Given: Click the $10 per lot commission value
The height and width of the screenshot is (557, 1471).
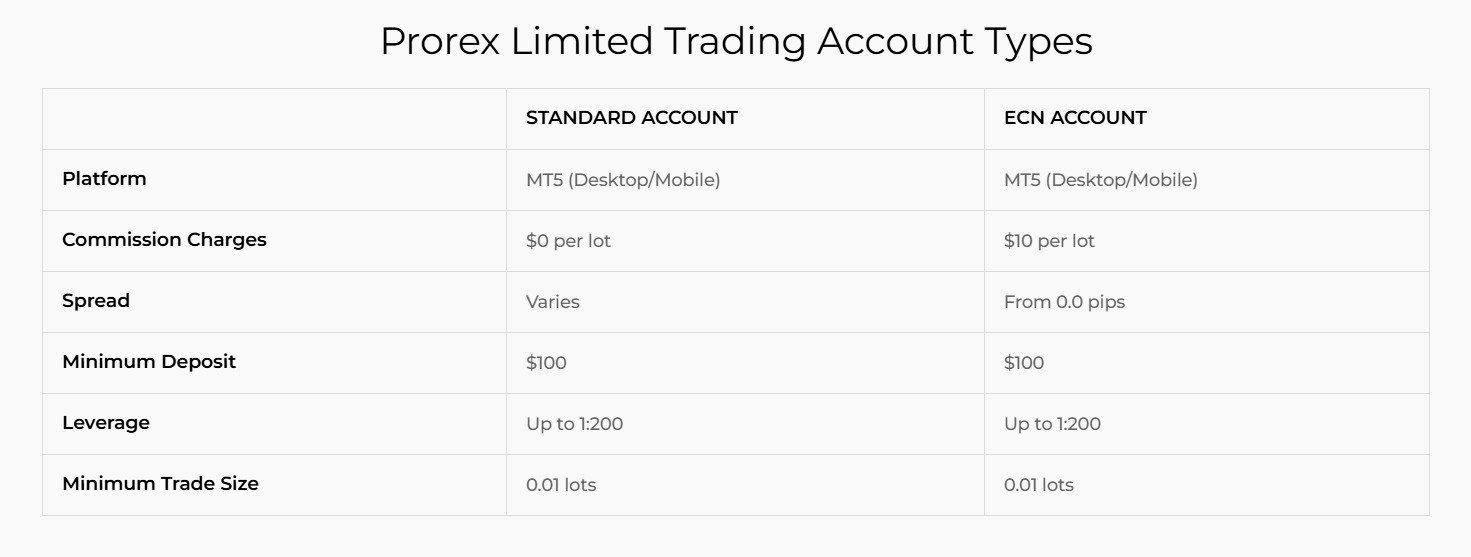Looking at the screenshot, I should [x=1049, y=241].
